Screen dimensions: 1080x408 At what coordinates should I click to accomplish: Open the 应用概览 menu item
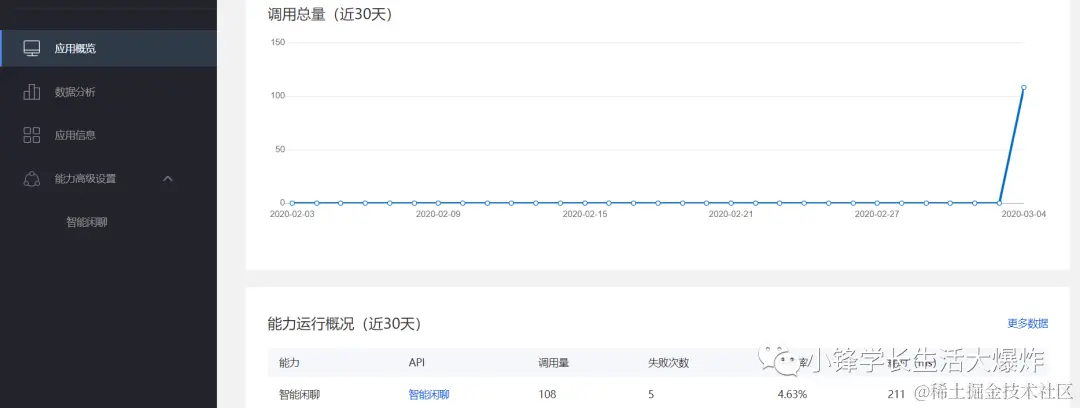tap(109, 48)
